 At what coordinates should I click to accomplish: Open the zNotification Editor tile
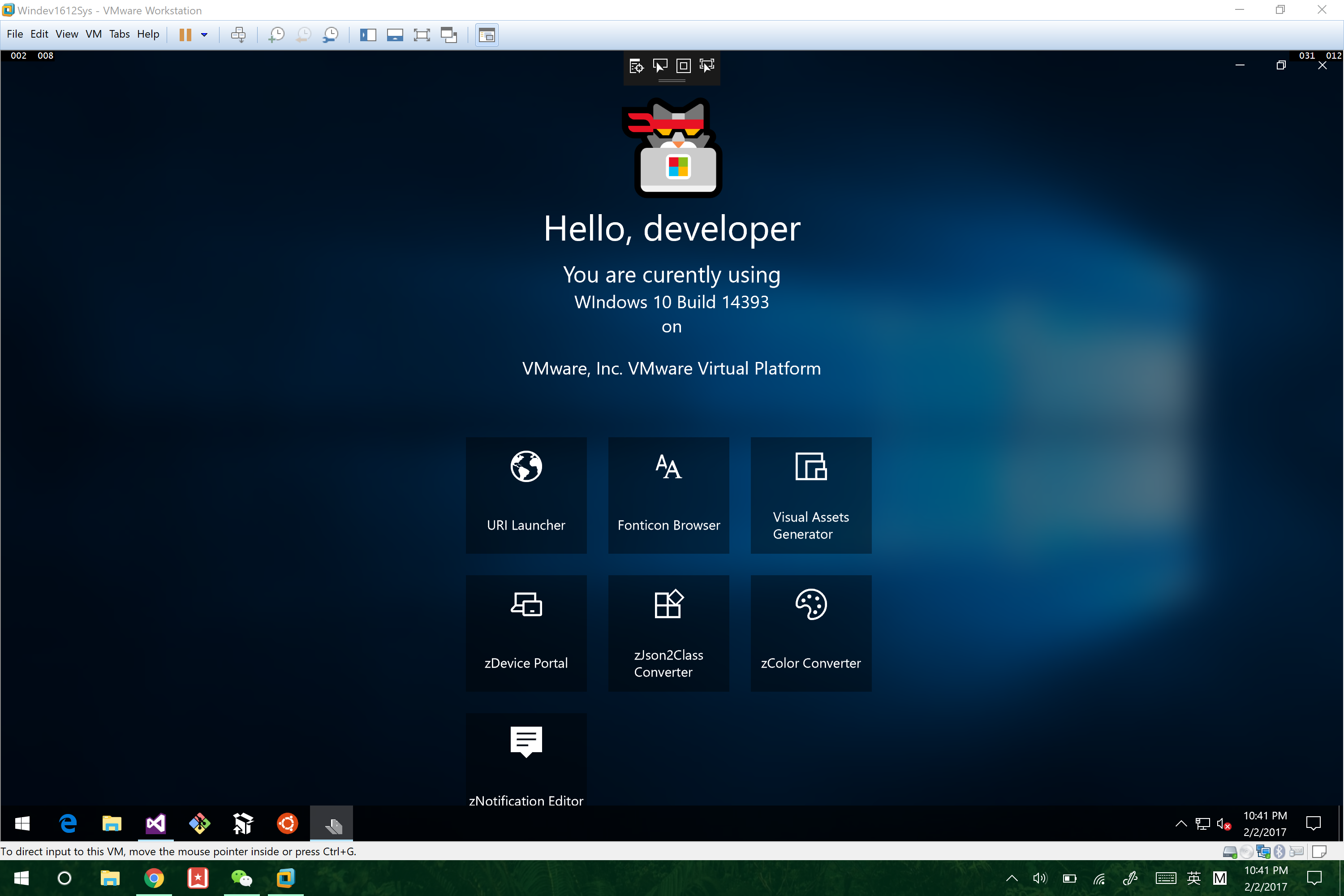pos(526,760)
